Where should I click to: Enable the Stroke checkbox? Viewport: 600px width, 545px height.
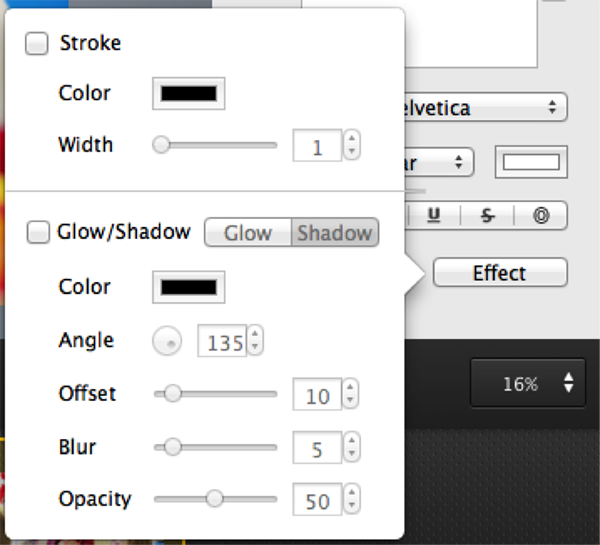coord(37,44)
